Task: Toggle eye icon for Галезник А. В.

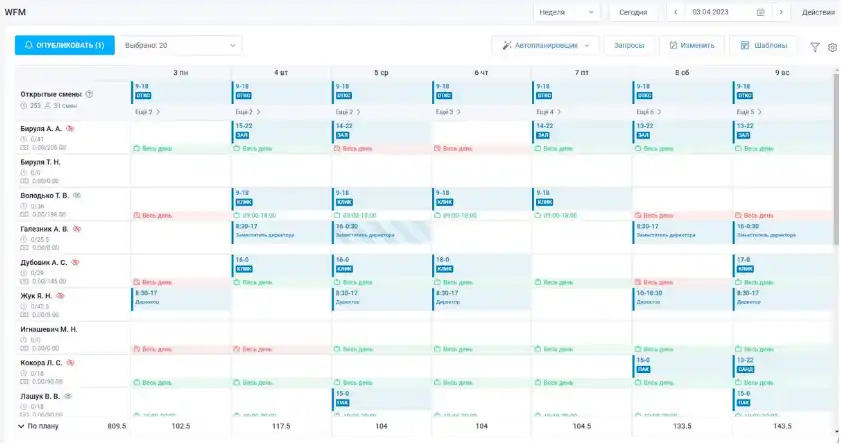Action: (77, 229)
